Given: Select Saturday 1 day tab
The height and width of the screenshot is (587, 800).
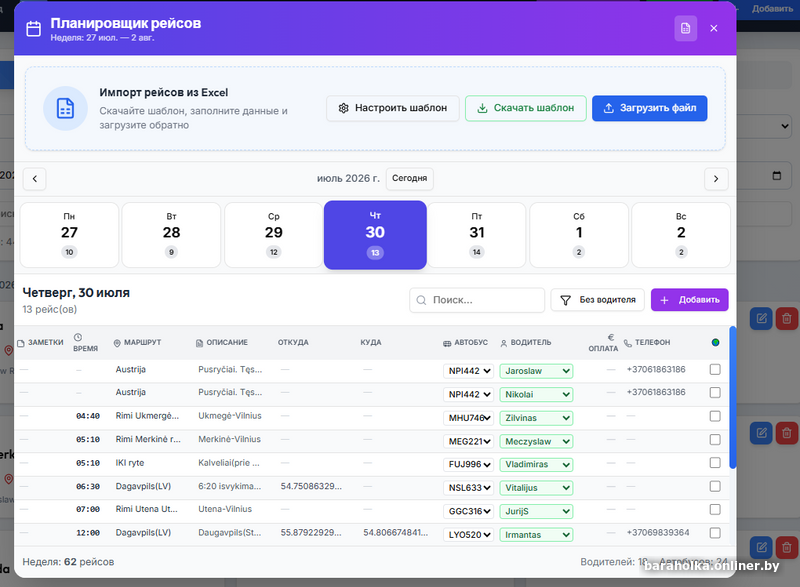Looking at the screenshot, I should (579, 235).
